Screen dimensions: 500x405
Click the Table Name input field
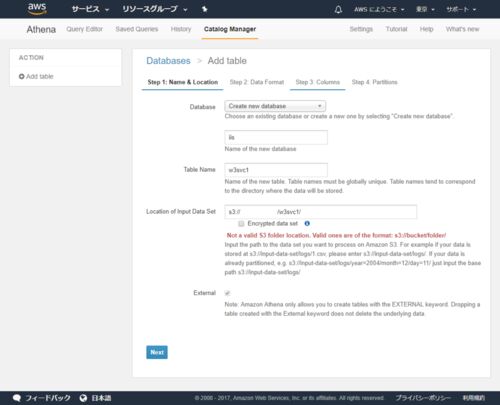pyautogui.click(x=276, y=170)
